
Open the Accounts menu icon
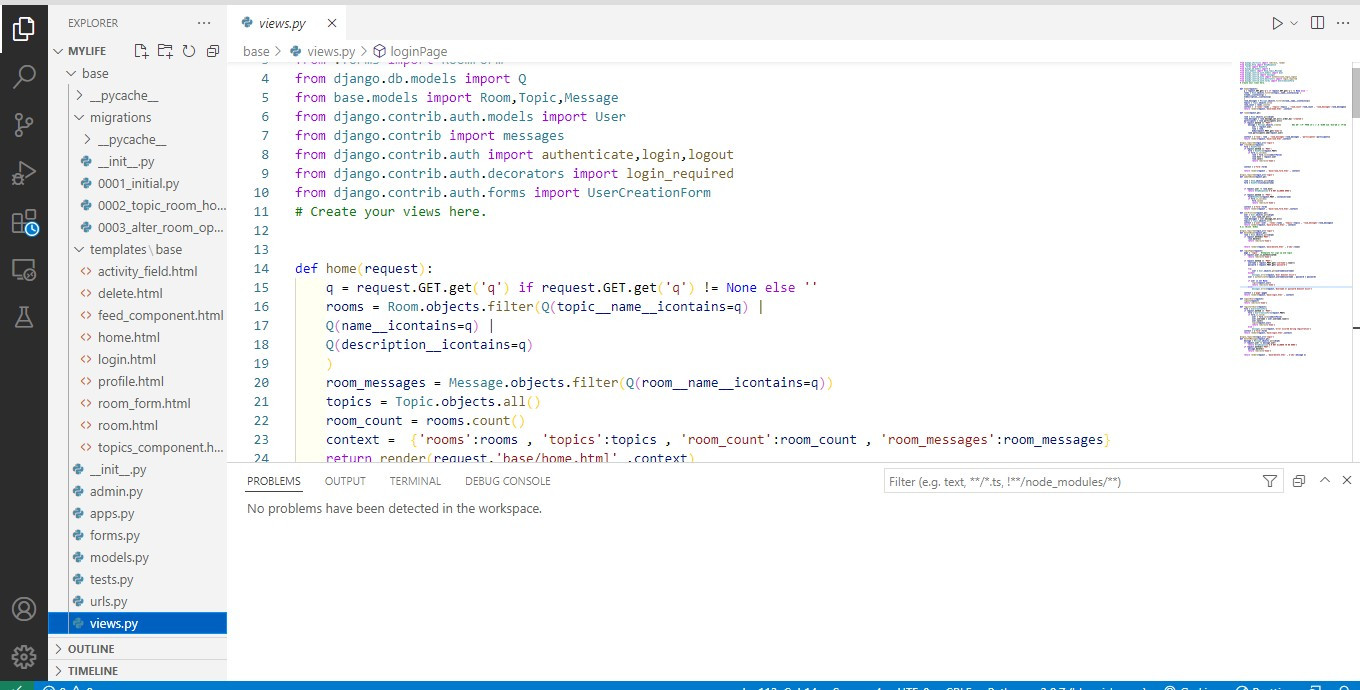tap(23, 609)
